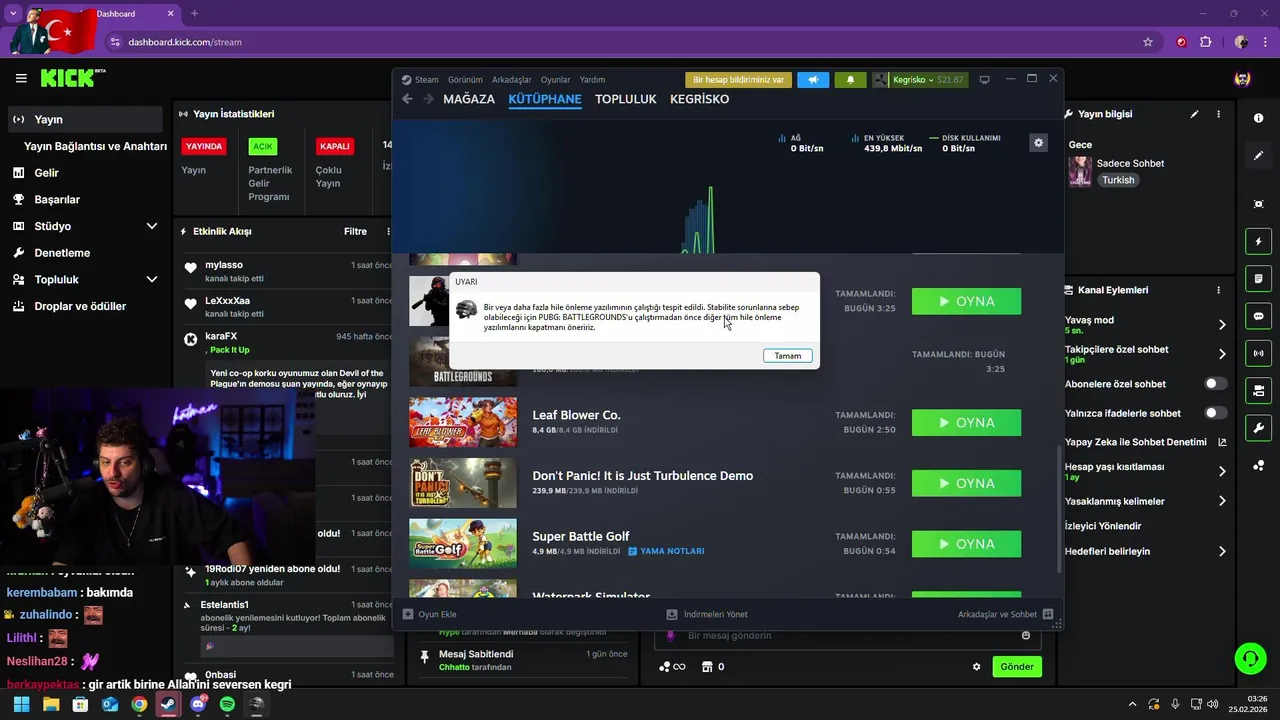Click the lightning bolt icon in right rail
The width and height of the screenshot is (1280, 720).
[x=1258, y=242]
